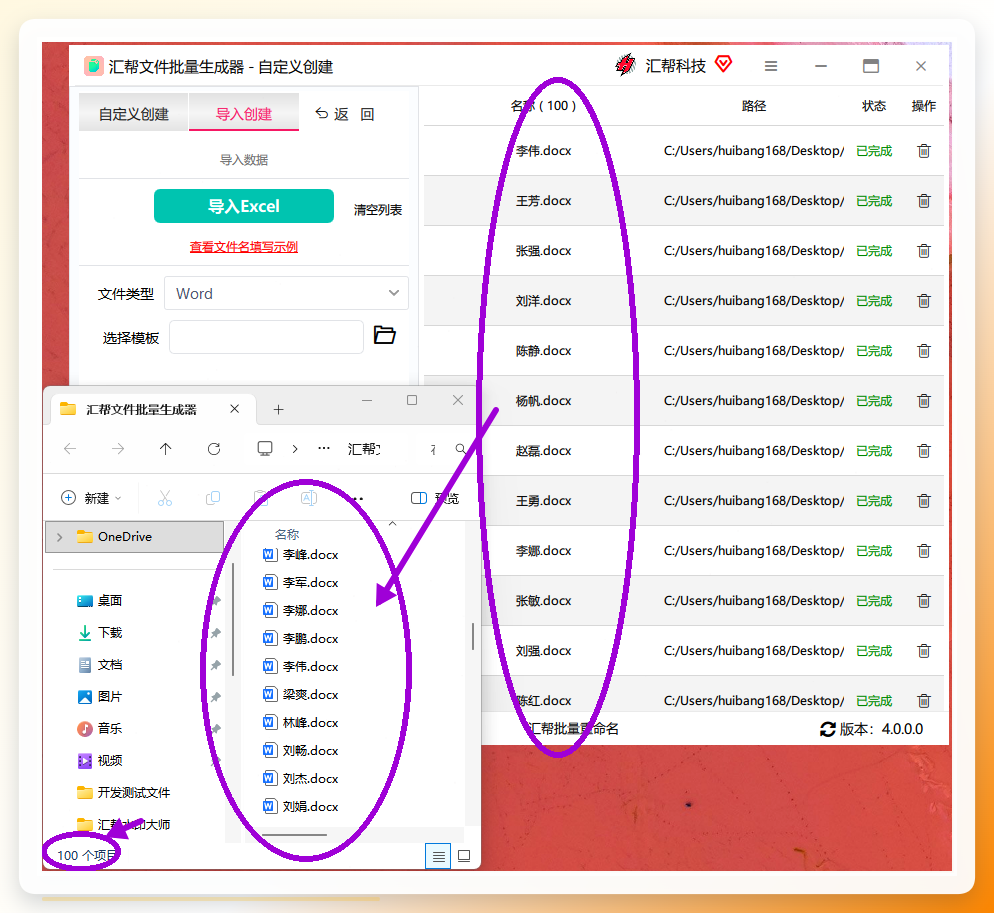
Task: Click the copy icon in Explorer toolbar
Action: (x=213, y=498)
